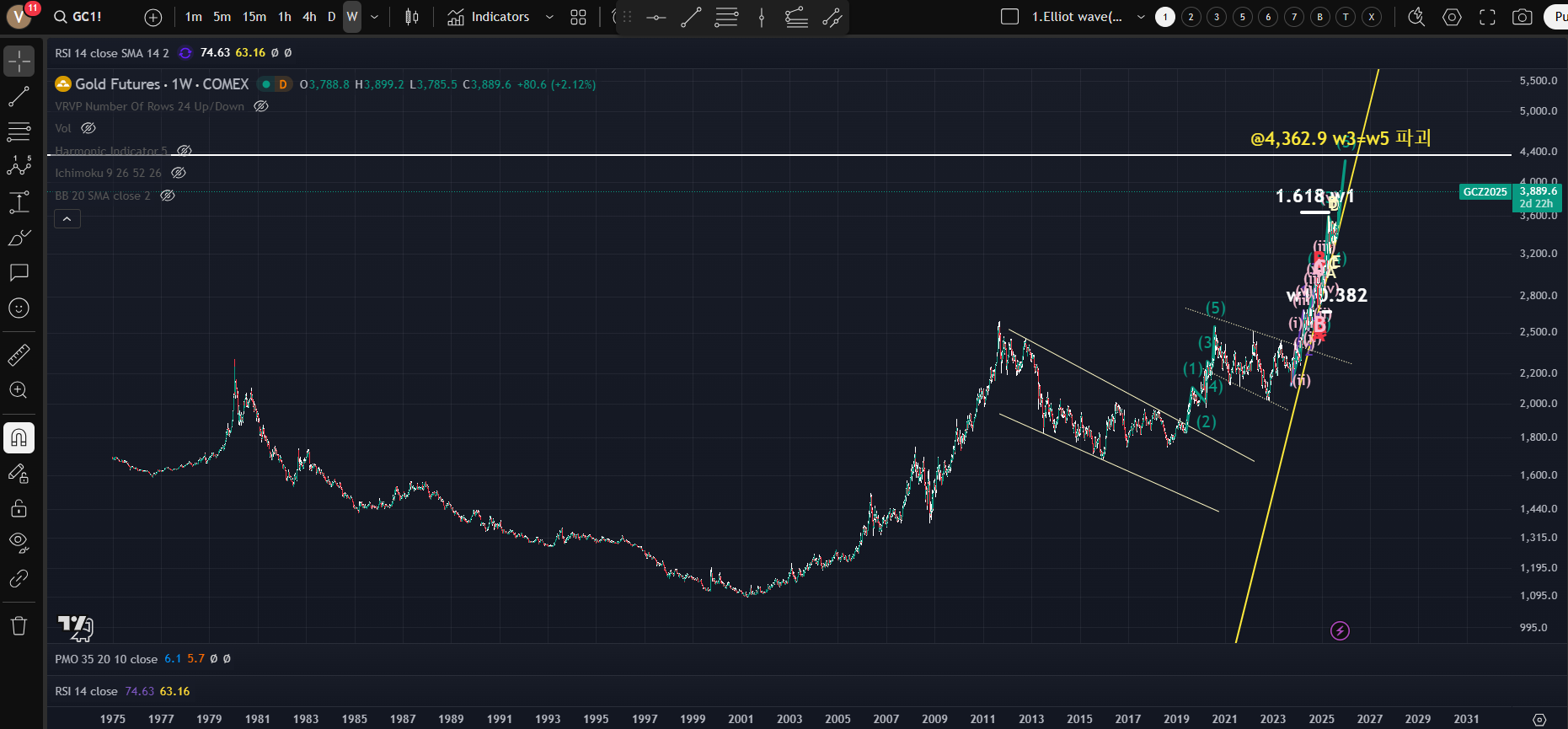
Task: Toggle visibility of VRVP indicator
Action: [x=261, y=106]
